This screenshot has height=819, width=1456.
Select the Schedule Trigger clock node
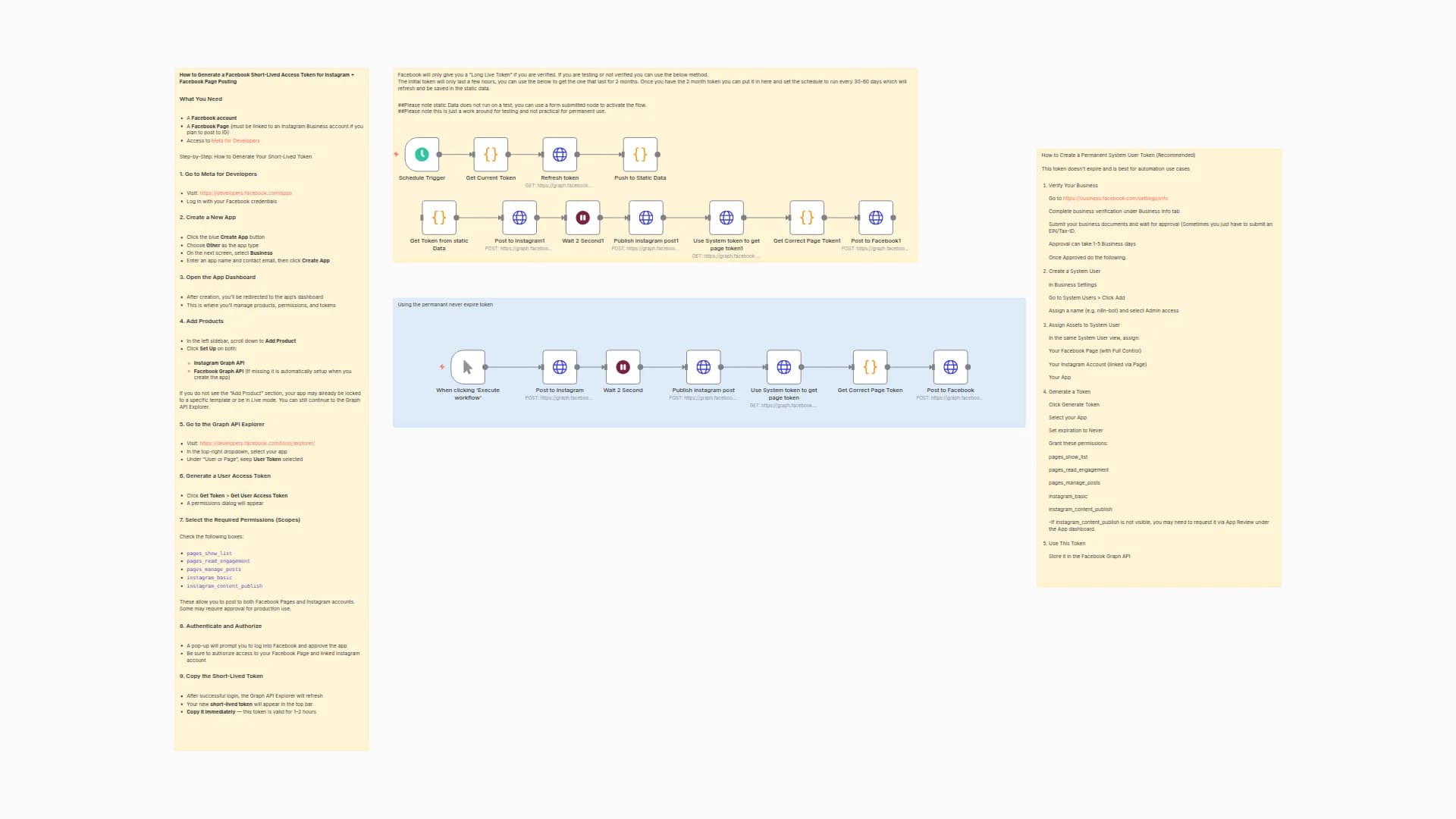422,155
